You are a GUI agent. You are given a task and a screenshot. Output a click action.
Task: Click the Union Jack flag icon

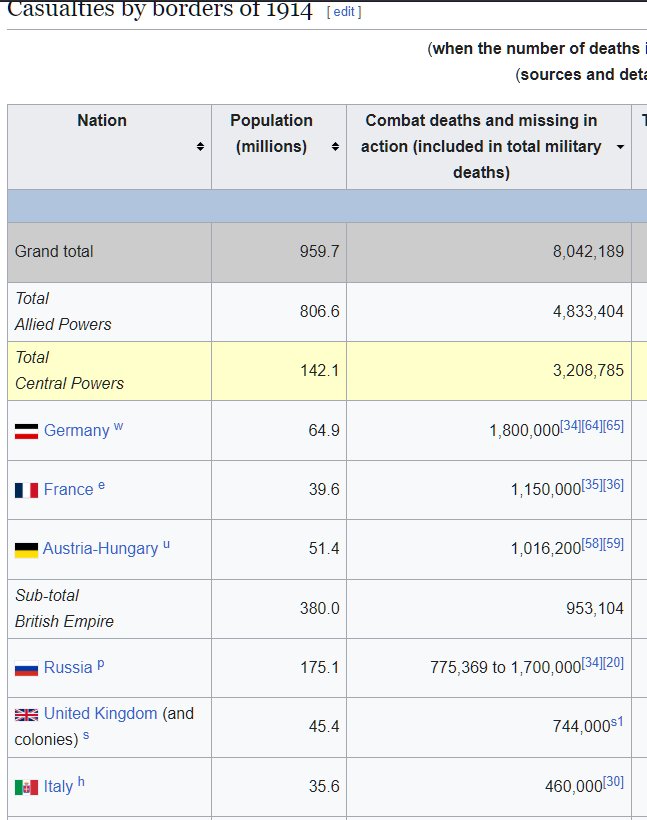point(26,714)
